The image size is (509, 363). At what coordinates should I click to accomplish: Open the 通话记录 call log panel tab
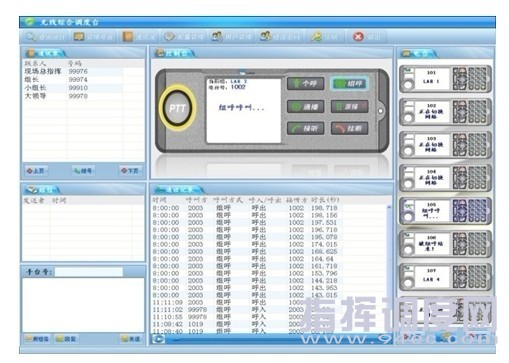[178, 190]
